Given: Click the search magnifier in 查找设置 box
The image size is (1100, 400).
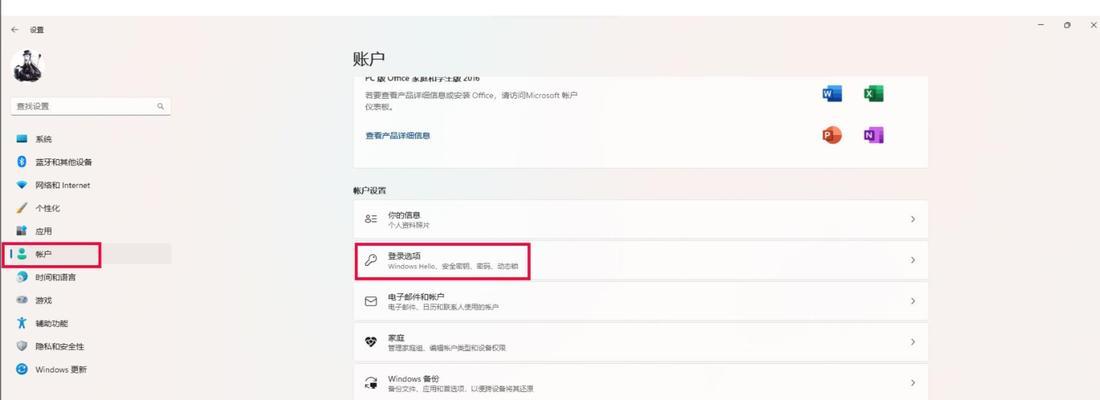Looking at the screenshot, I should tap(161, 107).
